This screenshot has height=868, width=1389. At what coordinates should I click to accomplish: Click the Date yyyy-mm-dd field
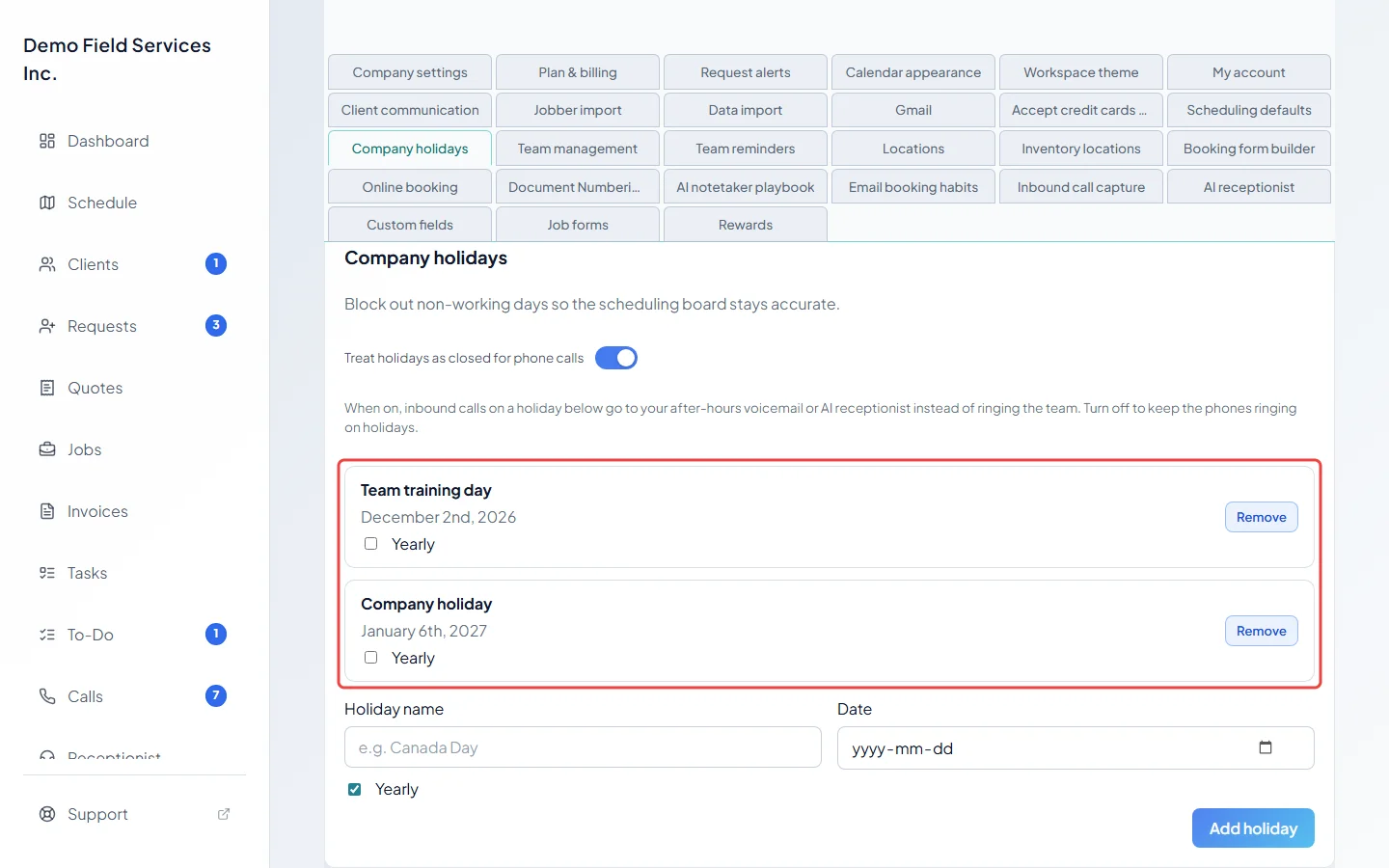coord(1076,747)
